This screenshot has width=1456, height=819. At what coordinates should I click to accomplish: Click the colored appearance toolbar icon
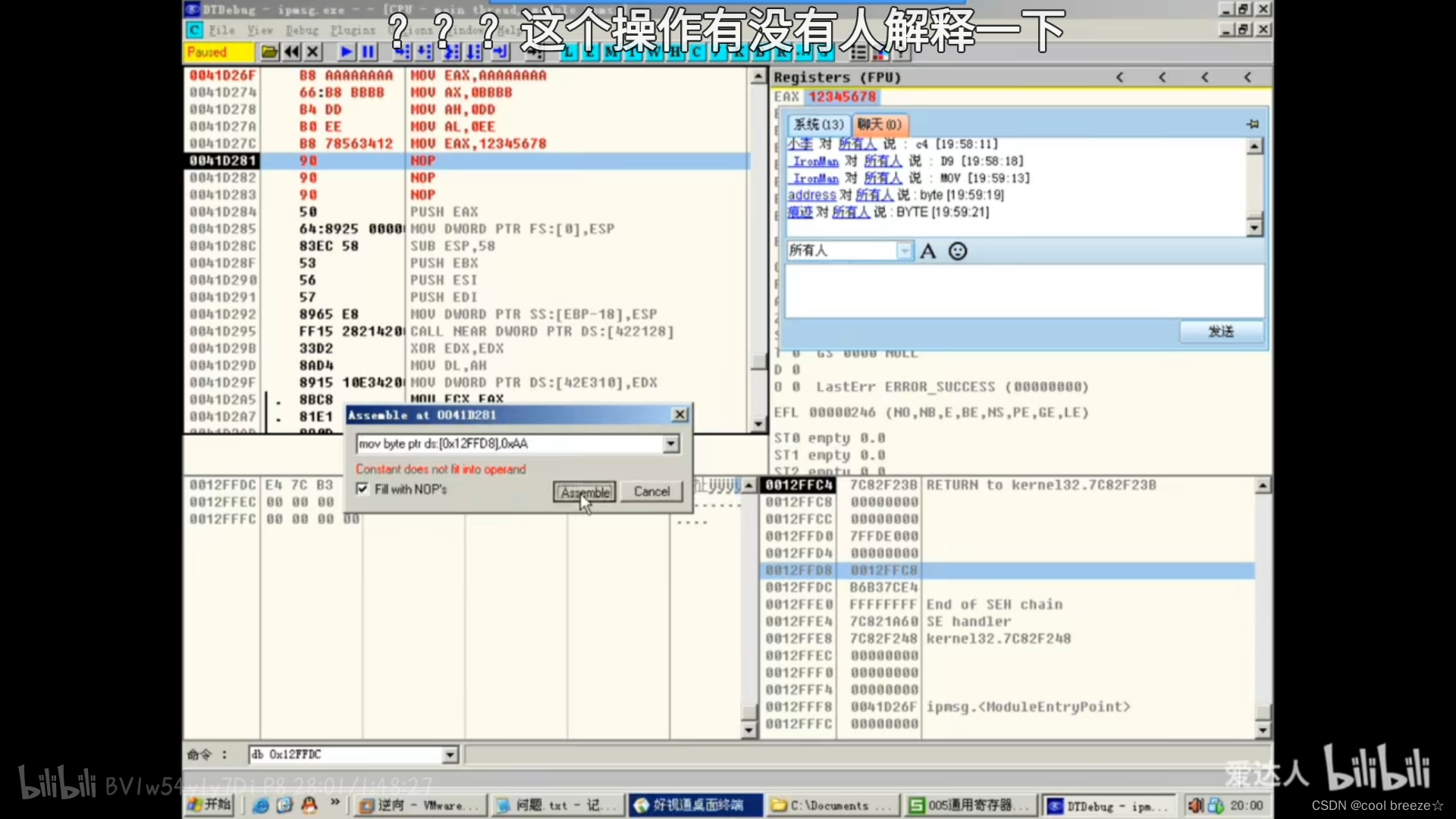tap(880, 52)
